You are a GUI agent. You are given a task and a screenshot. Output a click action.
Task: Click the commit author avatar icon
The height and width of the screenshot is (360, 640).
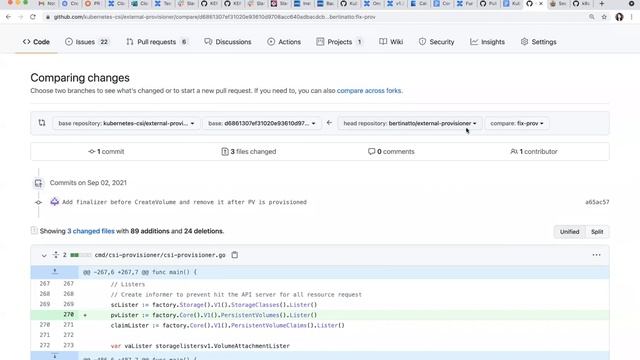(54, 202)
